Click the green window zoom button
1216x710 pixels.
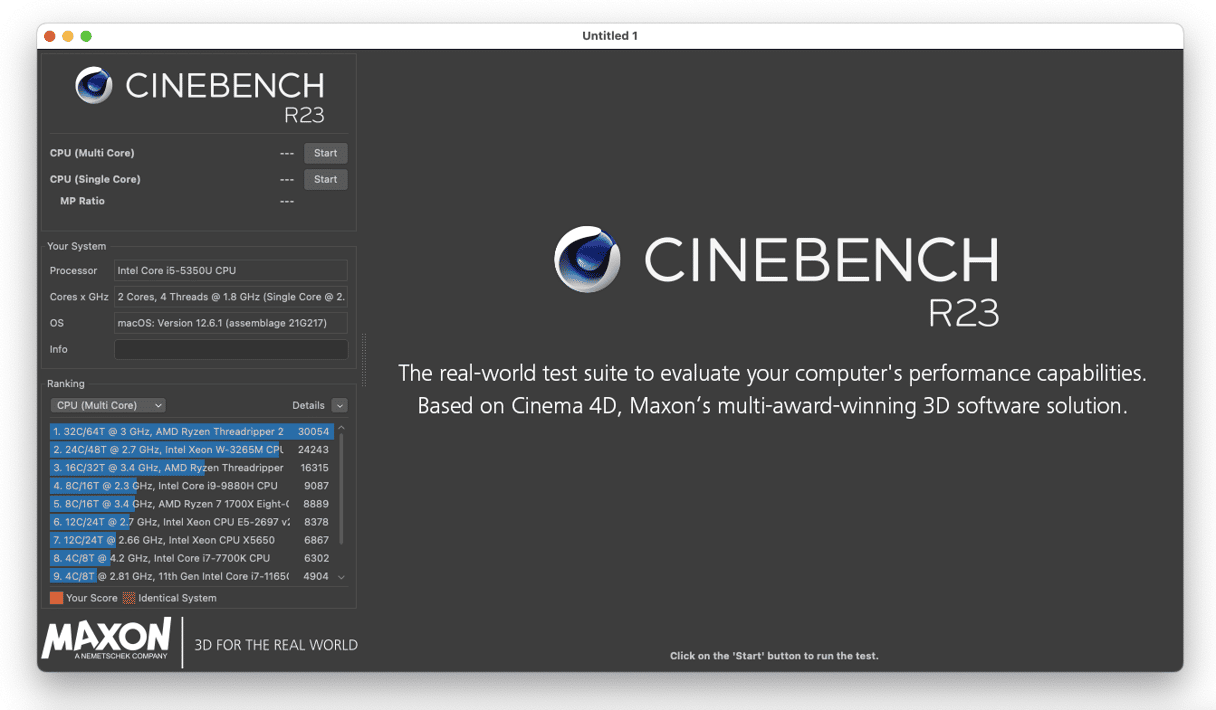point(86,36)
